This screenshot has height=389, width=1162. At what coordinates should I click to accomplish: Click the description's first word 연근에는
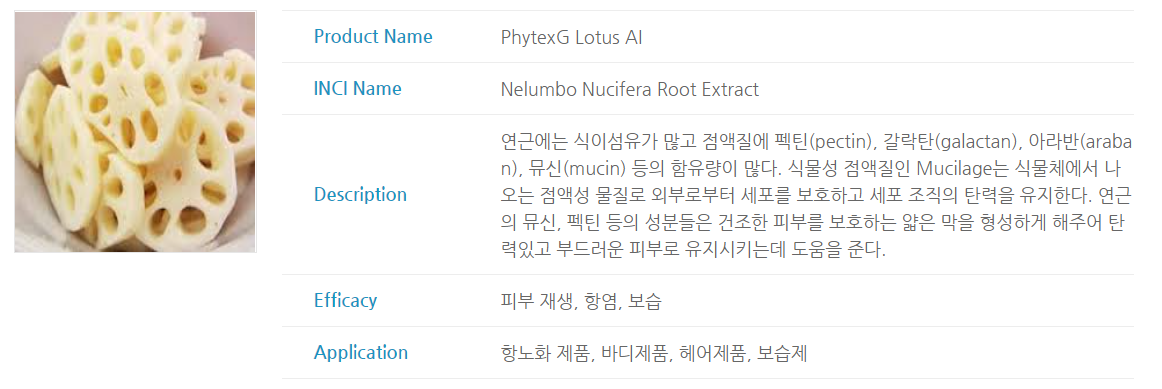[x=531, y=141]
